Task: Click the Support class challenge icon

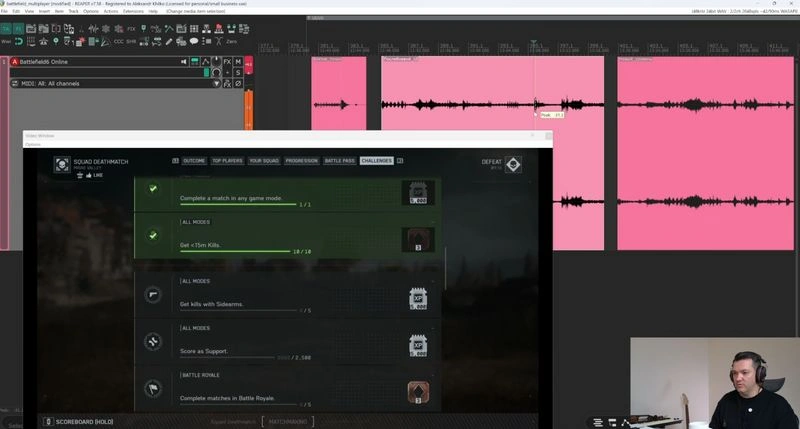Action: [x=153, y=342]
